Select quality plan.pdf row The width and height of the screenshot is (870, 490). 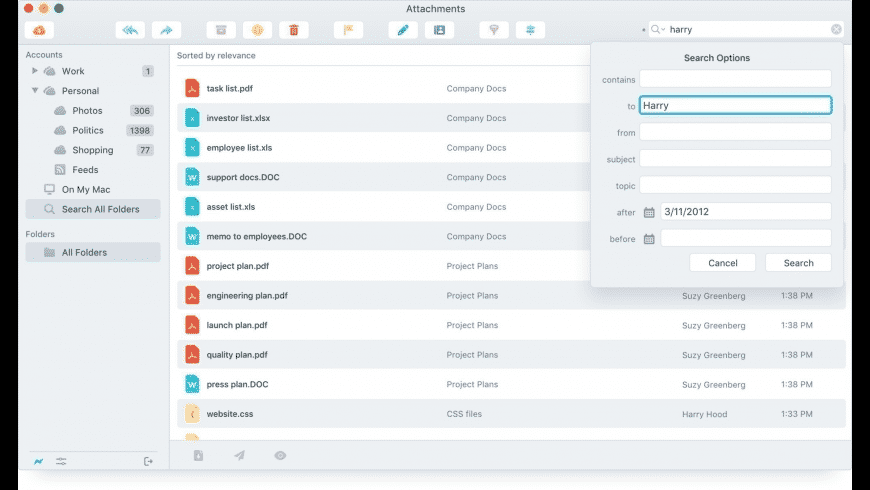(511, 355)
